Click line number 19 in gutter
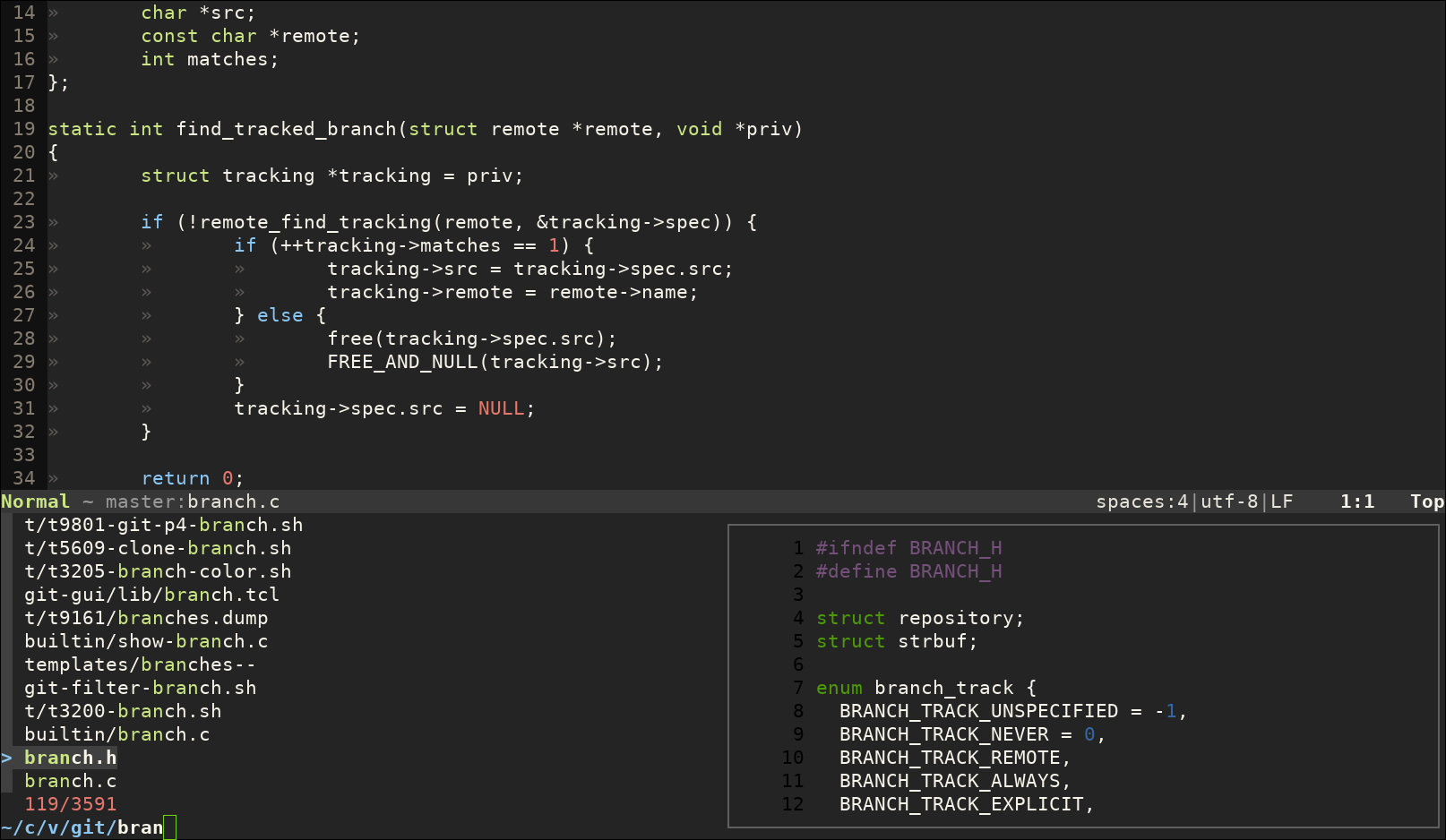This screenshot has width=1446, height=840. (24, 129)
